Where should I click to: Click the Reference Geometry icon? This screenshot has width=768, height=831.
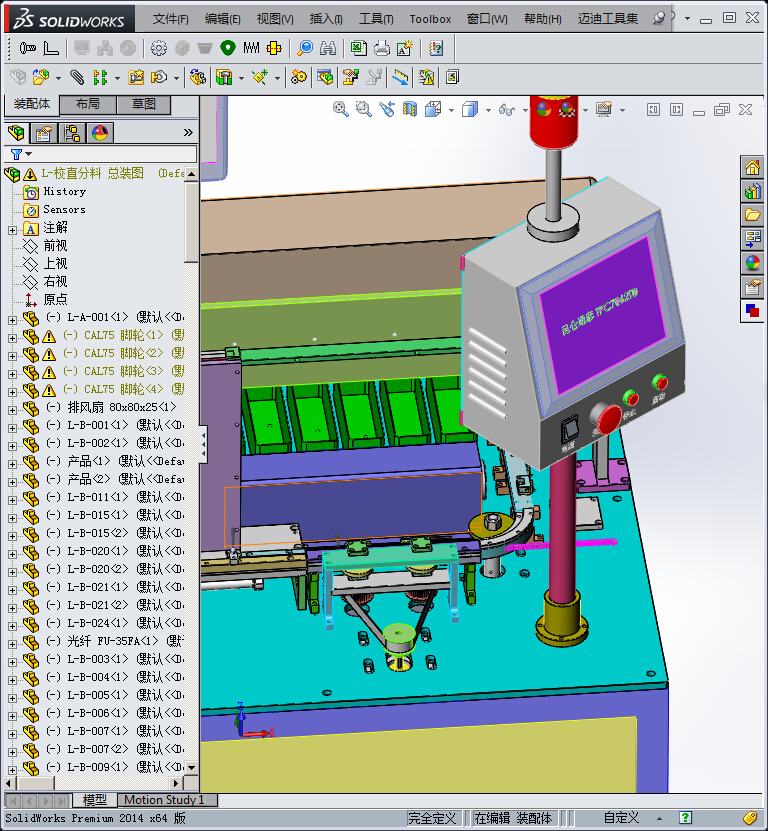tap(260, 77)
